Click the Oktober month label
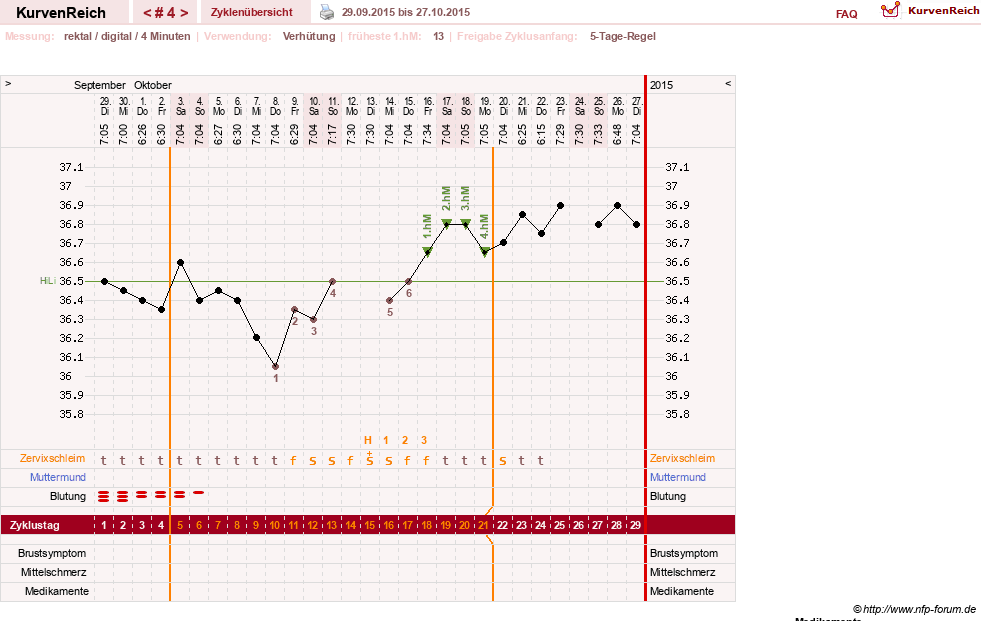981x621 pixels. coord(153,85)
